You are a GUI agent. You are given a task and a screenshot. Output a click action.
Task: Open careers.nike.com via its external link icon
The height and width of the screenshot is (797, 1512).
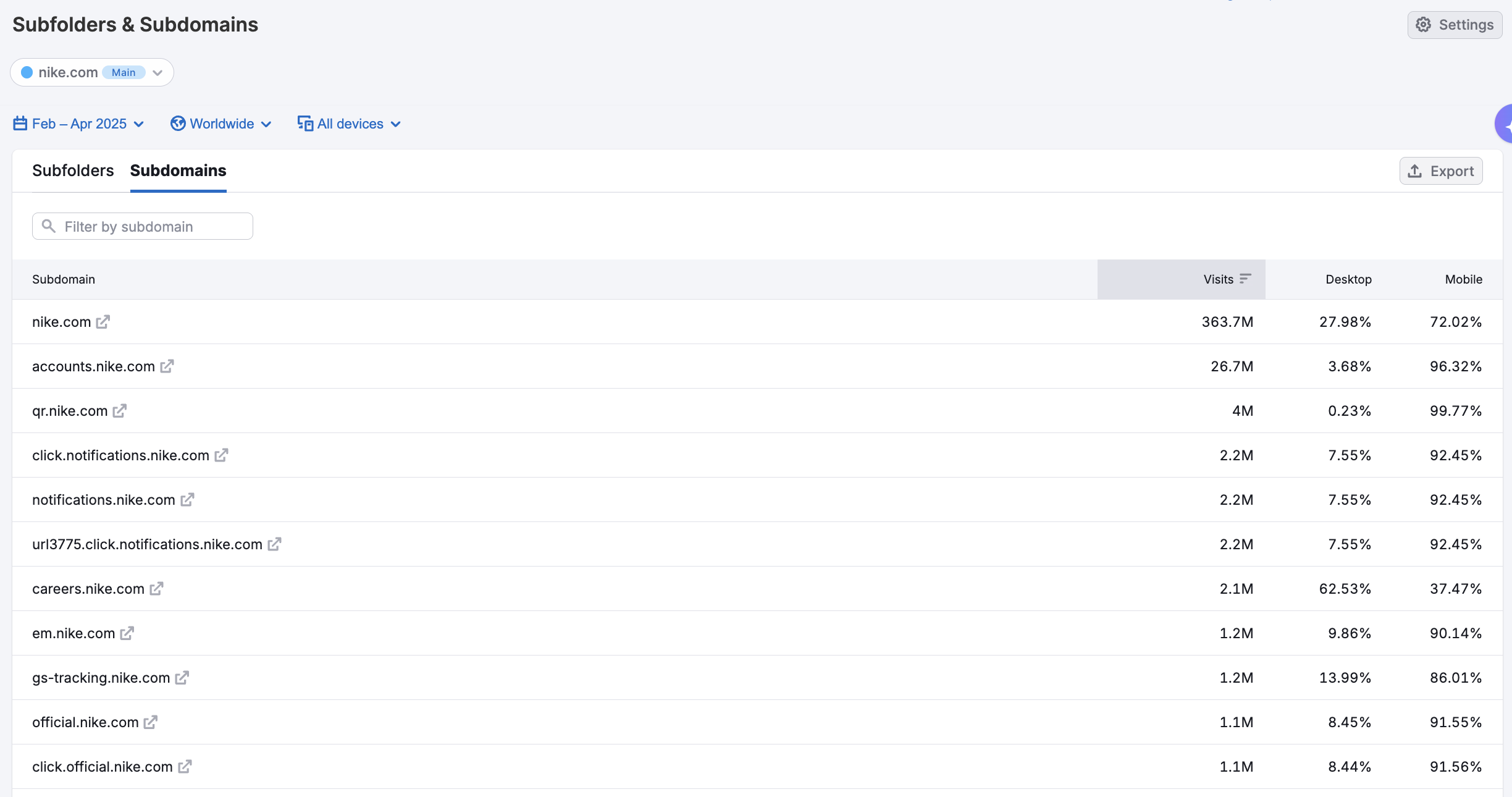click(x=156, y=589)
